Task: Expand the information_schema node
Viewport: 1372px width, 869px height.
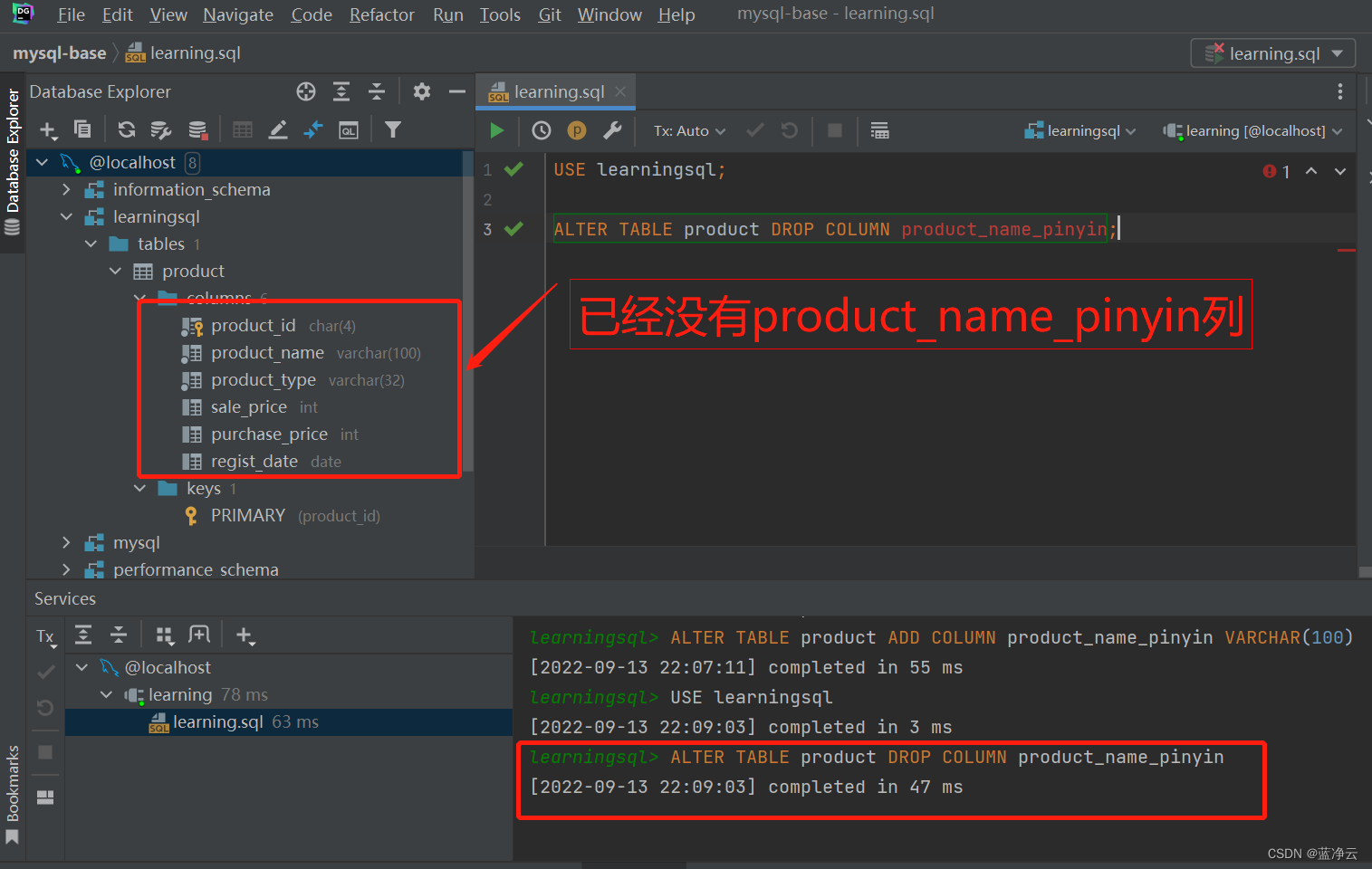Action: [66, 189]
